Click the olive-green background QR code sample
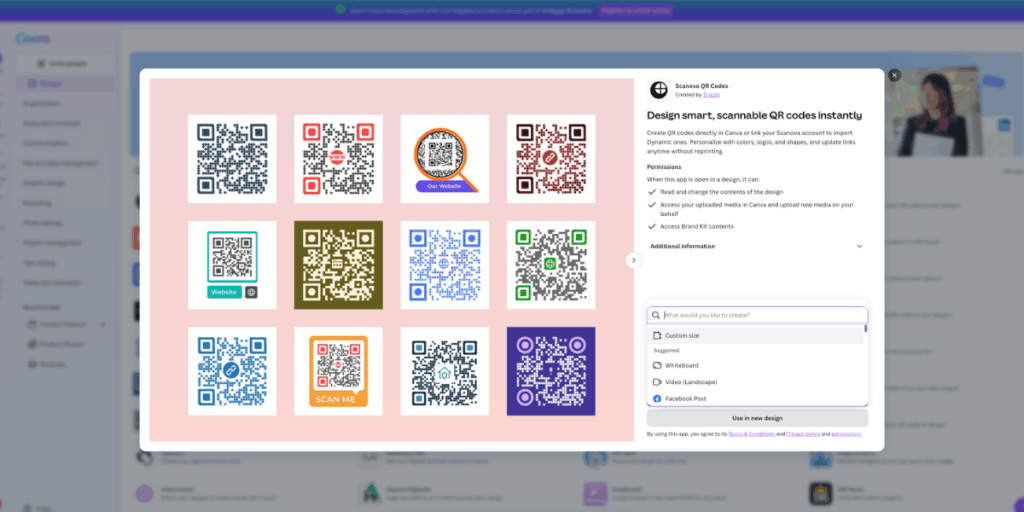 tap(338, 265)
